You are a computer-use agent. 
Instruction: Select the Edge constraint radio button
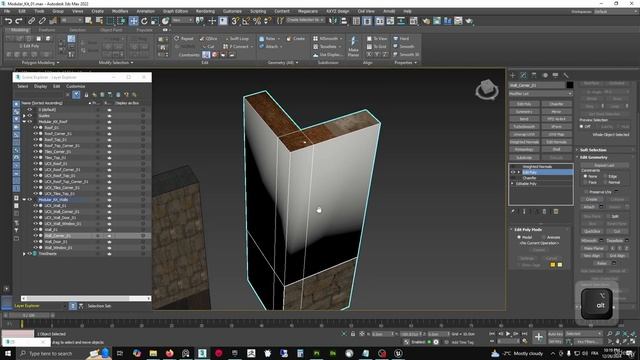click(605, 176)
